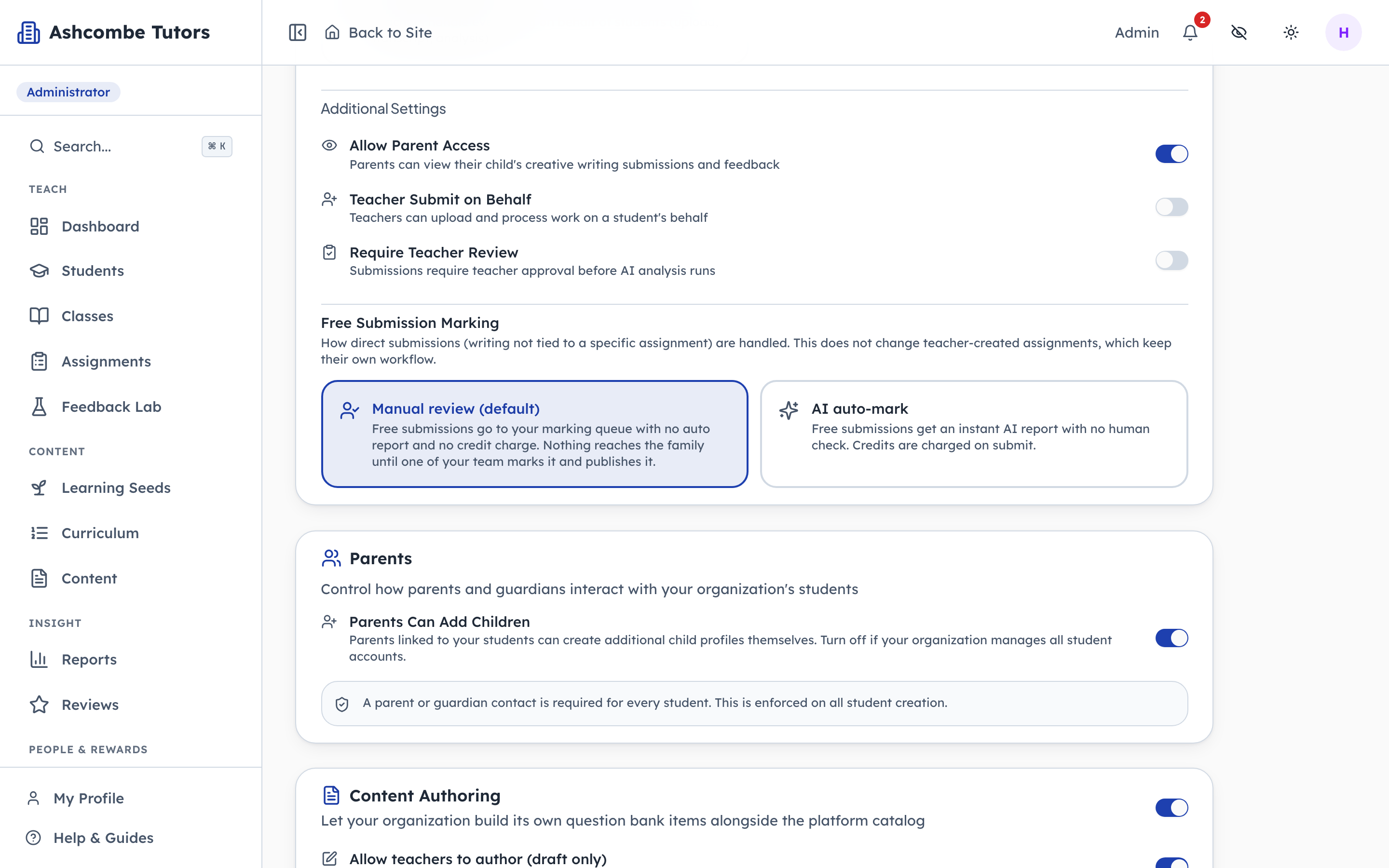
Task: Click the pencil icon beside Allow teachers to author
Action: [329, 859]
